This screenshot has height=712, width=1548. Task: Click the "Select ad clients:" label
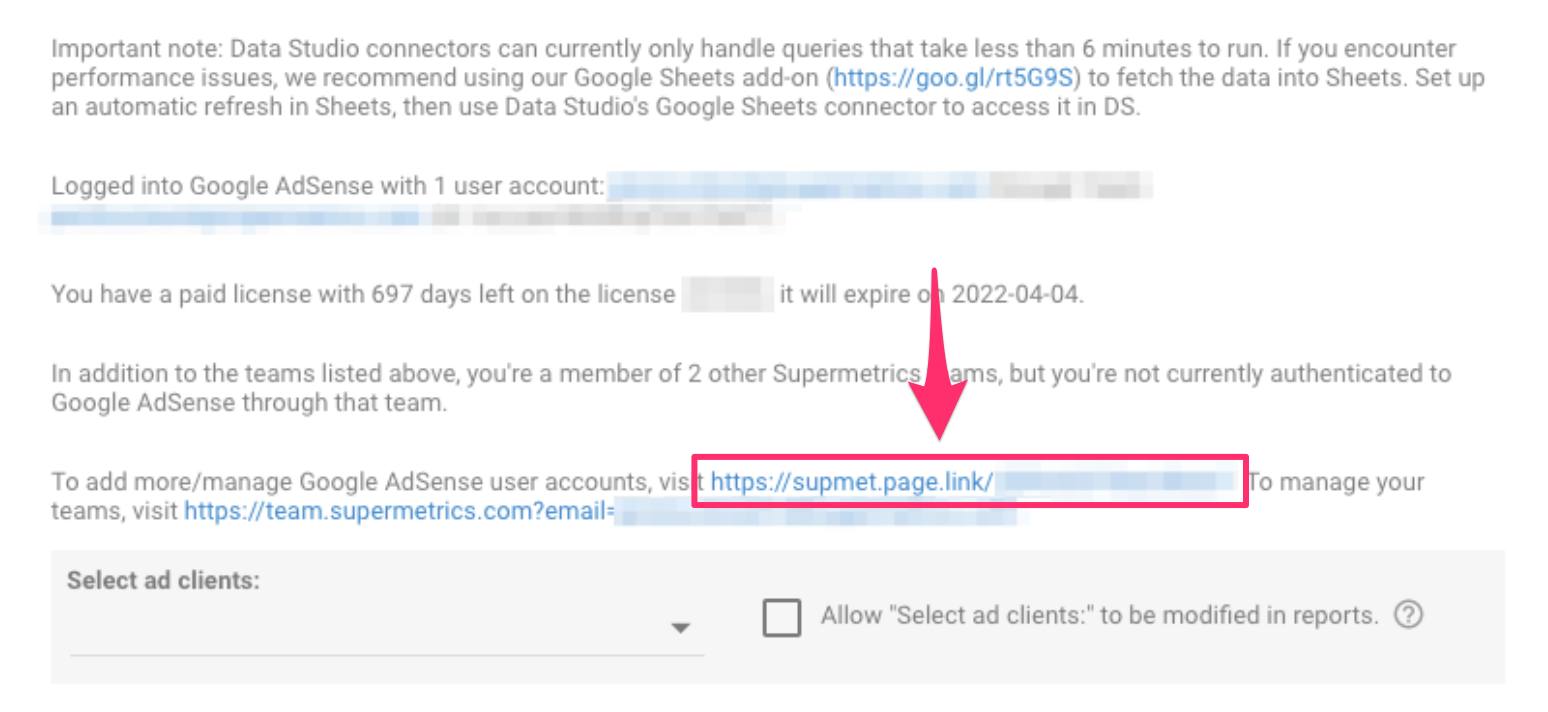click(x=163, y=580)
